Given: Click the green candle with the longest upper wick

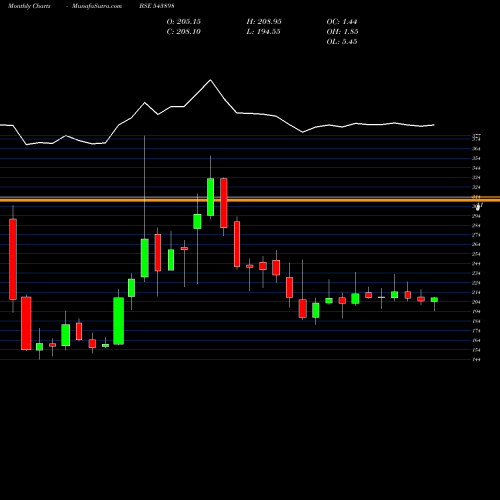Looking at the screenshot, I should [x=144, y=258].
